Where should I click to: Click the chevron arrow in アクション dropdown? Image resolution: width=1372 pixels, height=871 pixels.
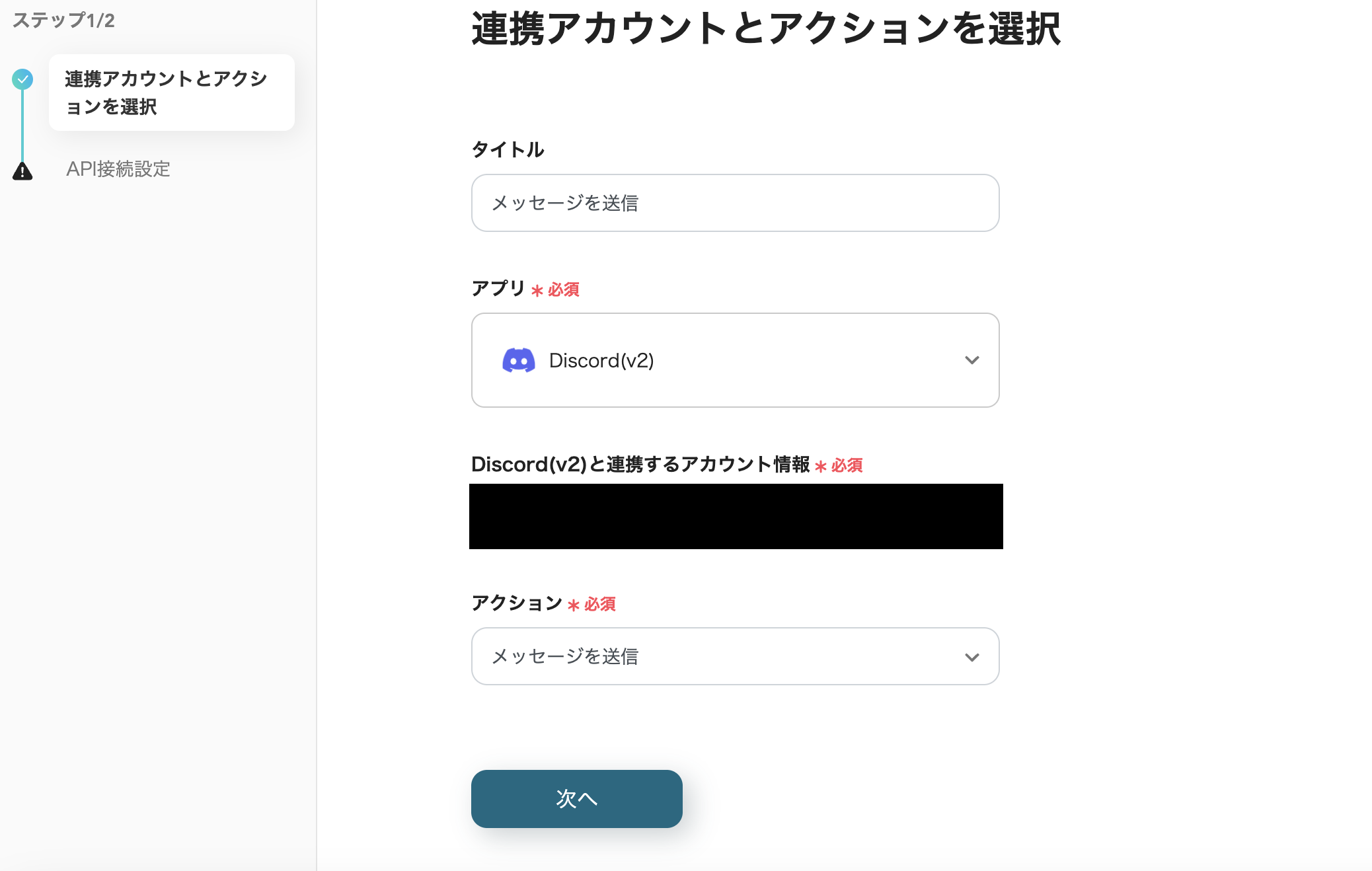click(972, 657)
